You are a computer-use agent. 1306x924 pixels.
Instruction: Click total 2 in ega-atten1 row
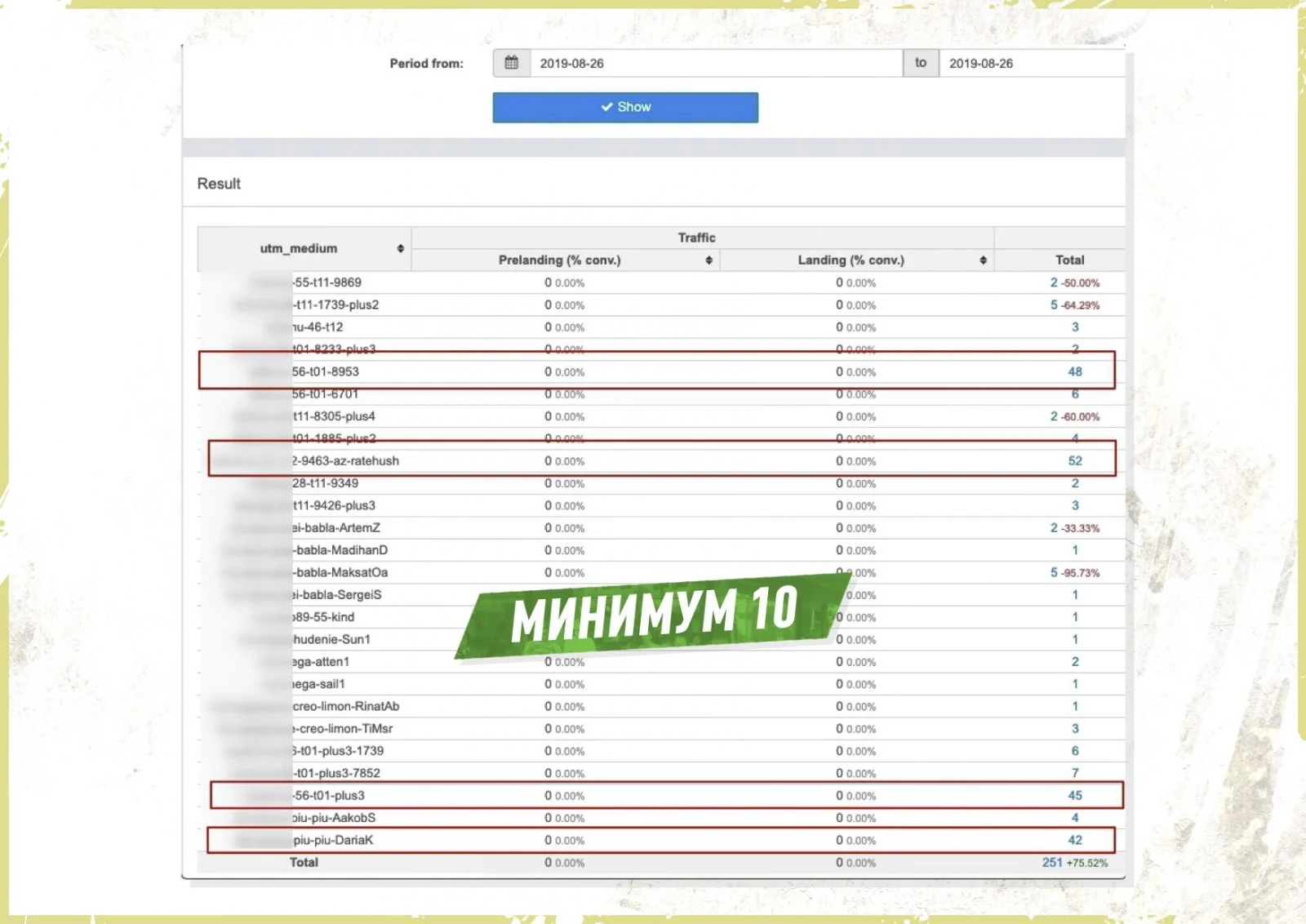(x=1075, y=662)
